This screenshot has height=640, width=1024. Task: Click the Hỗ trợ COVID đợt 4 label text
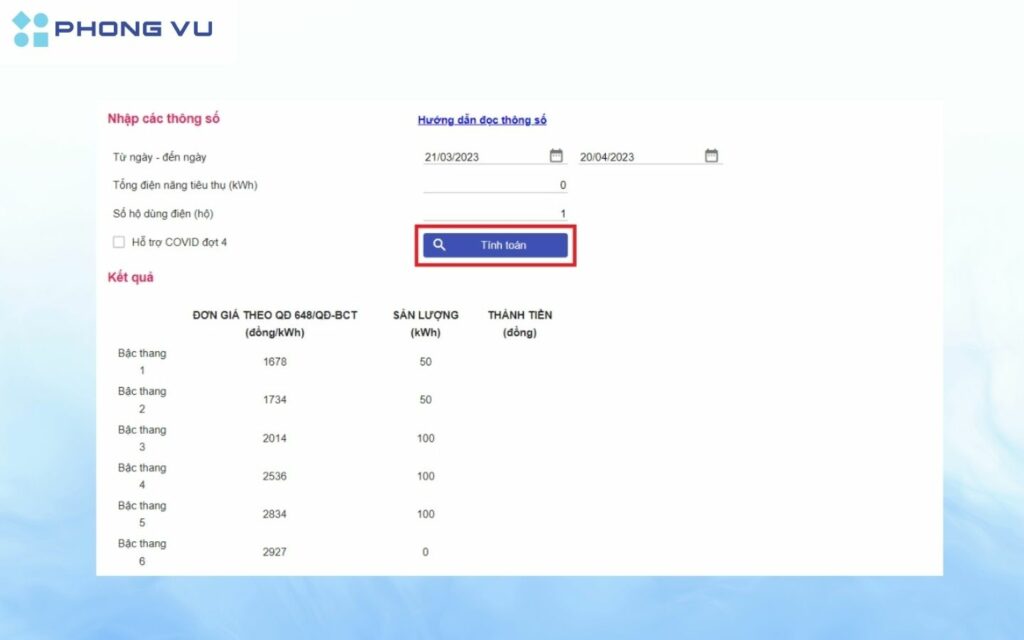pos(179,242)
